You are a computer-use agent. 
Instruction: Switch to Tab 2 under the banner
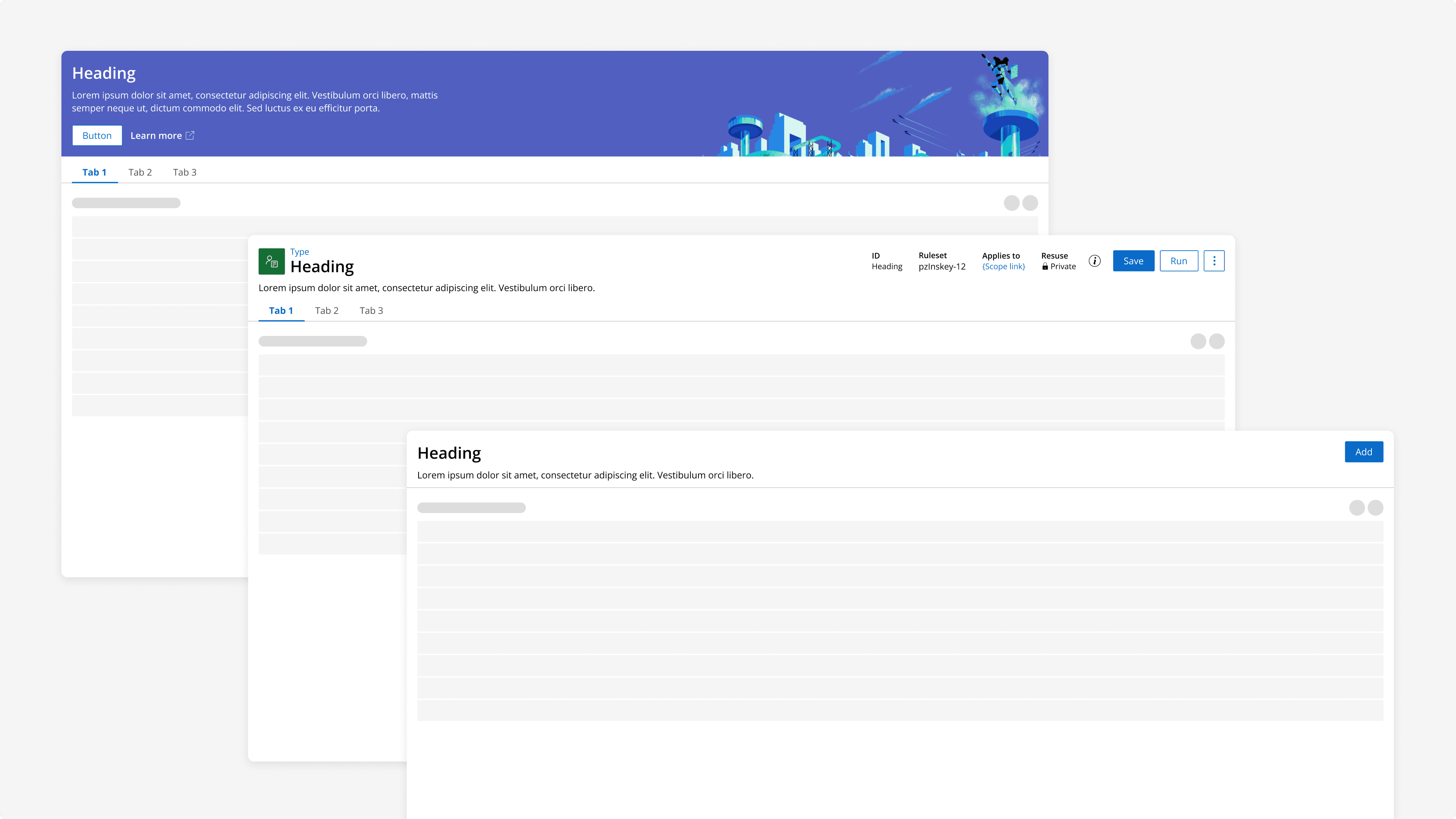point(140,173)
